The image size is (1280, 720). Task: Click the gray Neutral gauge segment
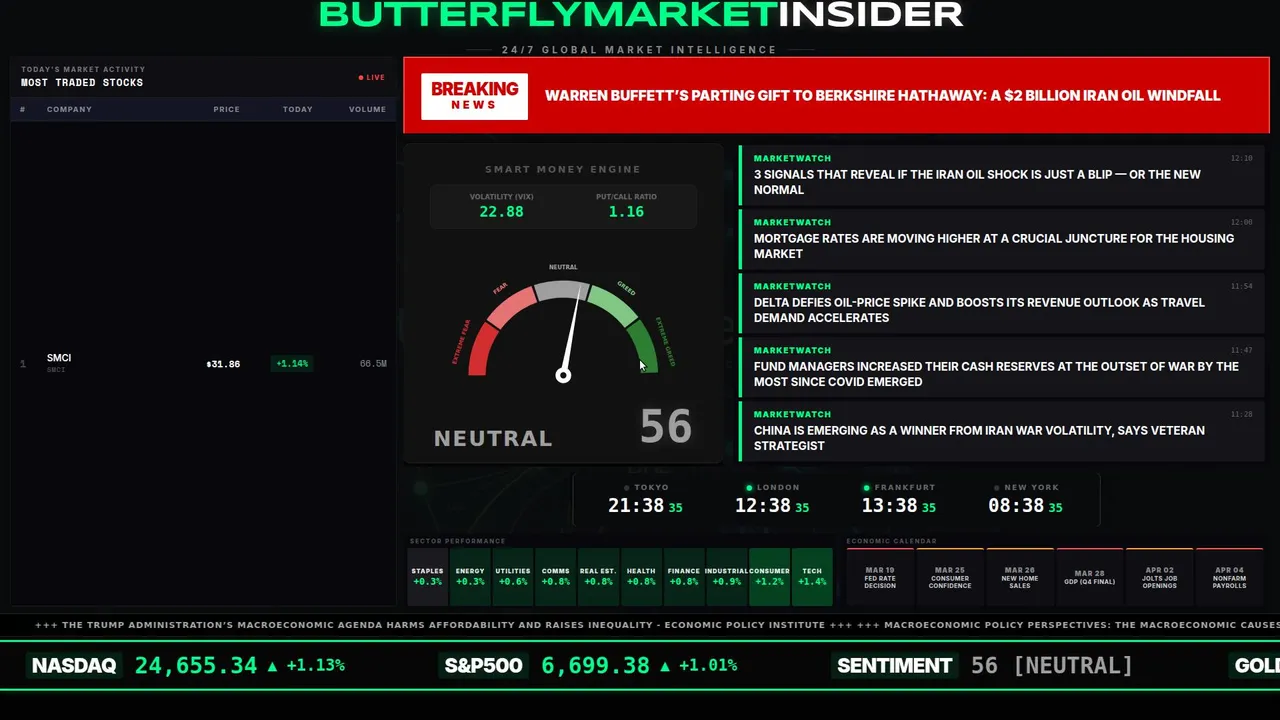560,290
